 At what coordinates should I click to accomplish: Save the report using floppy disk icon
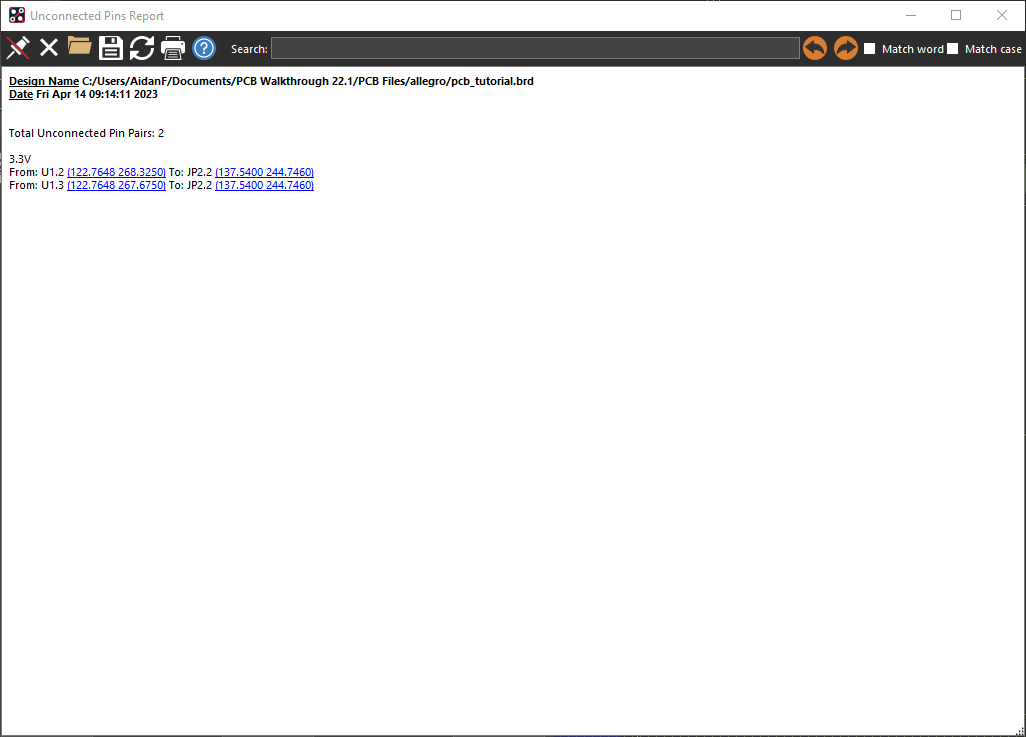(110, 48)
